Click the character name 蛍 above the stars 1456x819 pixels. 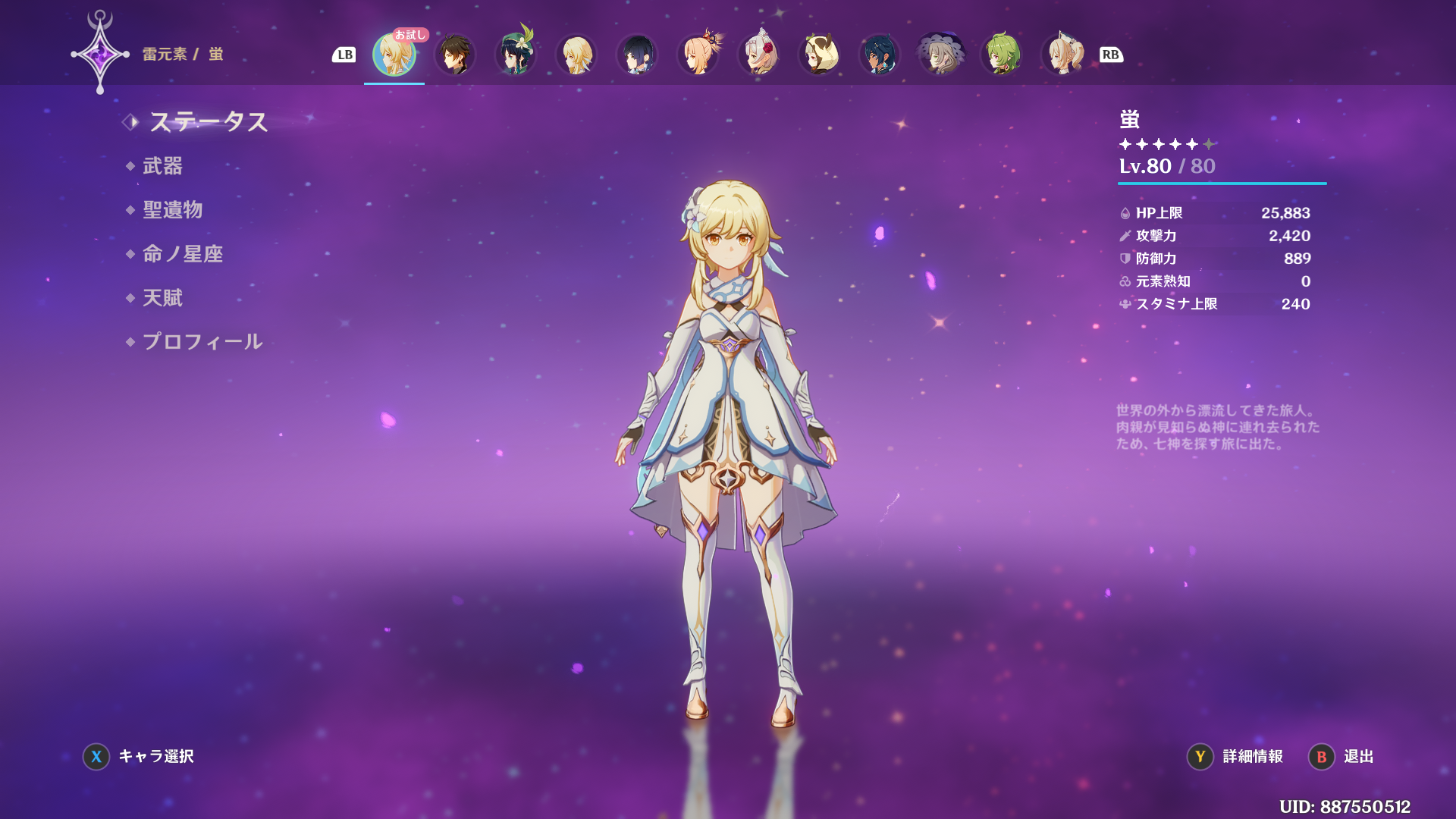point(1130,120)
